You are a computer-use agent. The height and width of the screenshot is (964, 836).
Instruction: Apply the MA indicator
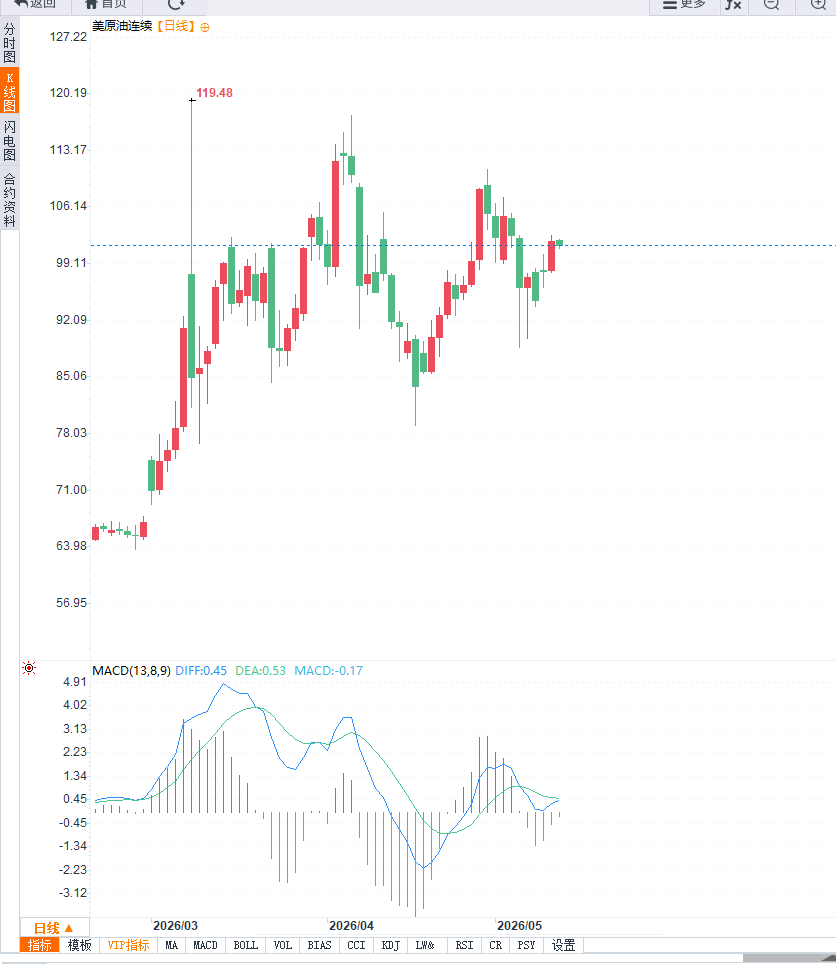point(172,946)
